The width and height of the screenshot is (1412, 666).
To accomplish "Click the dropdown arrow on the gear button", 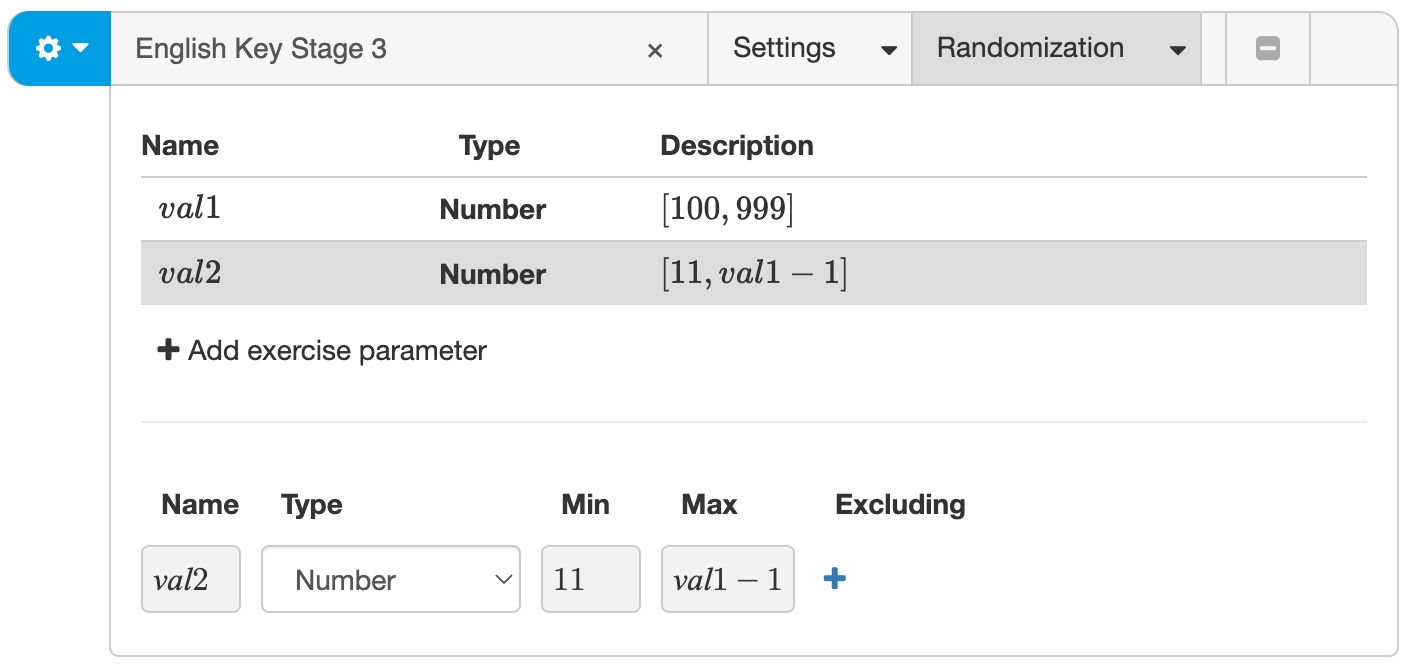I will pos(78,47).
